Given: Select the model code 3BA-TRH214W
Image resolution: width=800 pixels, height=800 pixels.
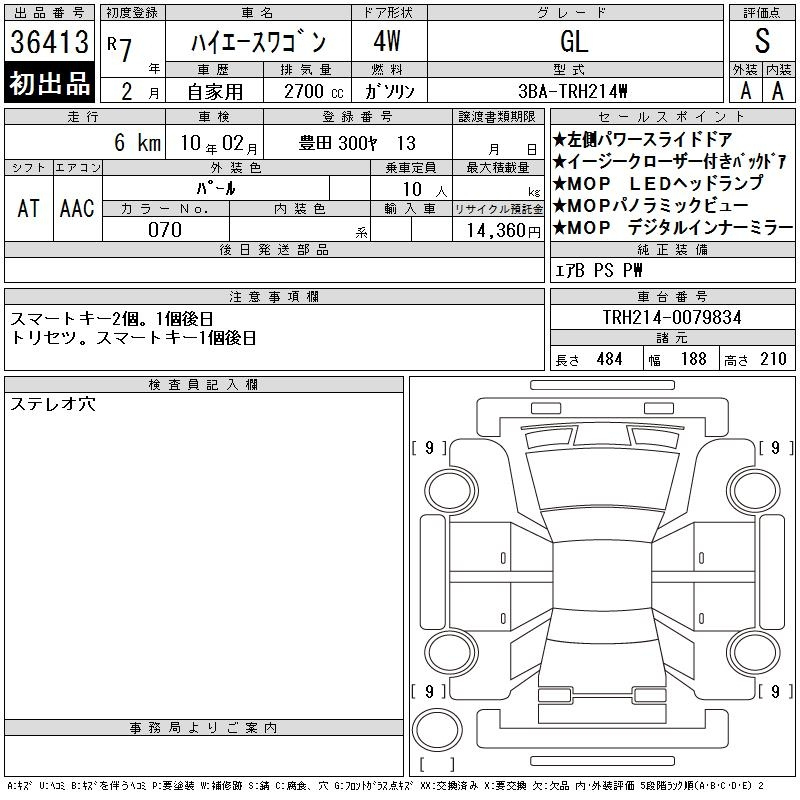Looking at the screenshot, I should (574, 90).
